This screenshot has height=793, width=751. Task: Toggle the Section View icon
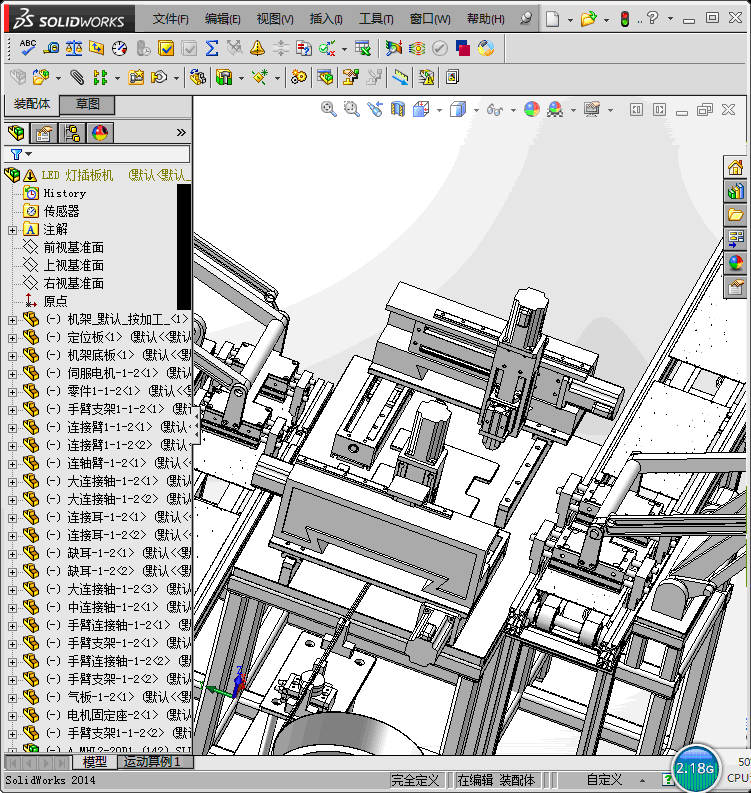397,109
